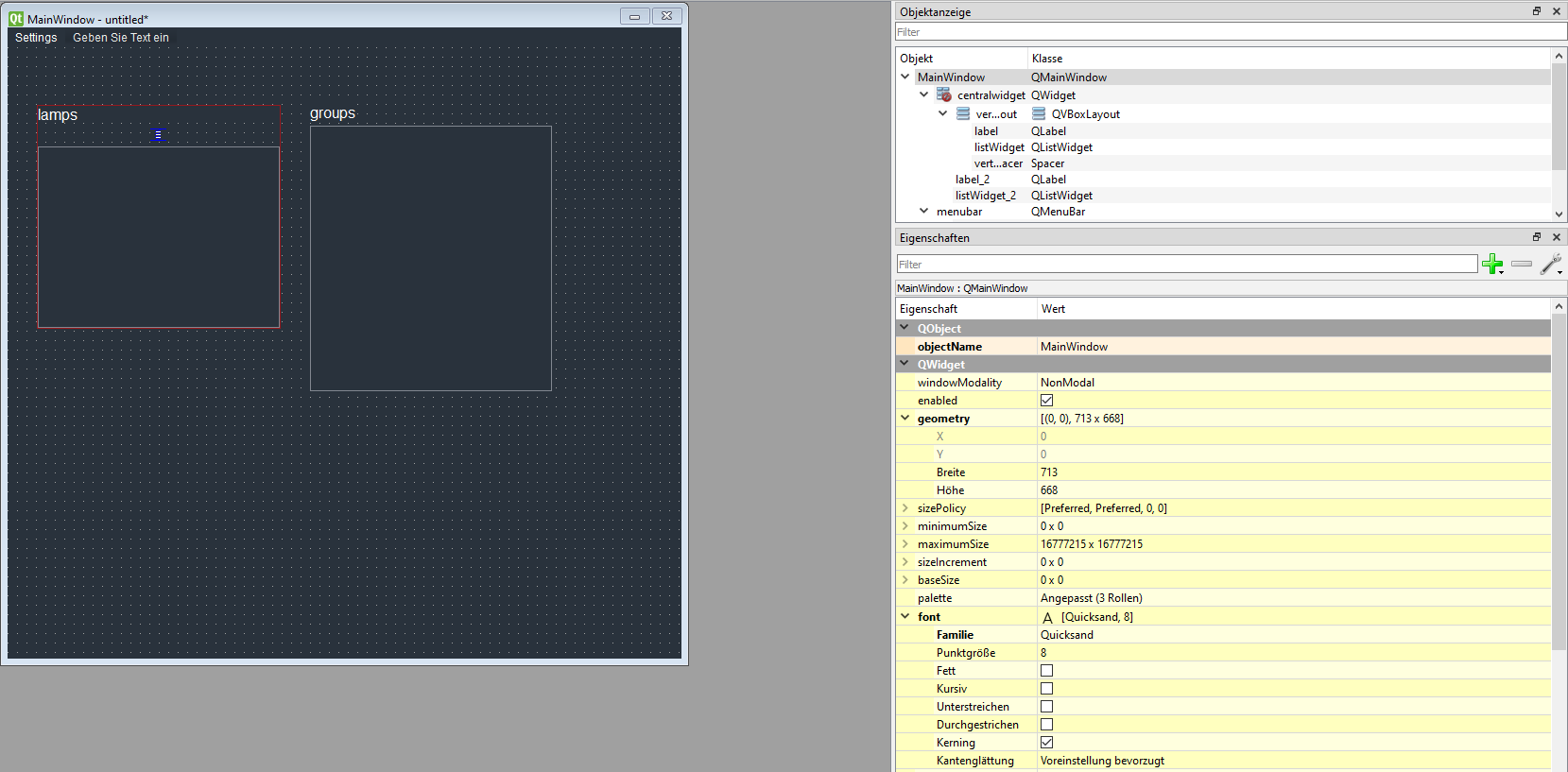Screen dimensions: 1568x772
Task: Click the 'Geben Sie Text ein' menu placeholder
Action: point(121,38)
